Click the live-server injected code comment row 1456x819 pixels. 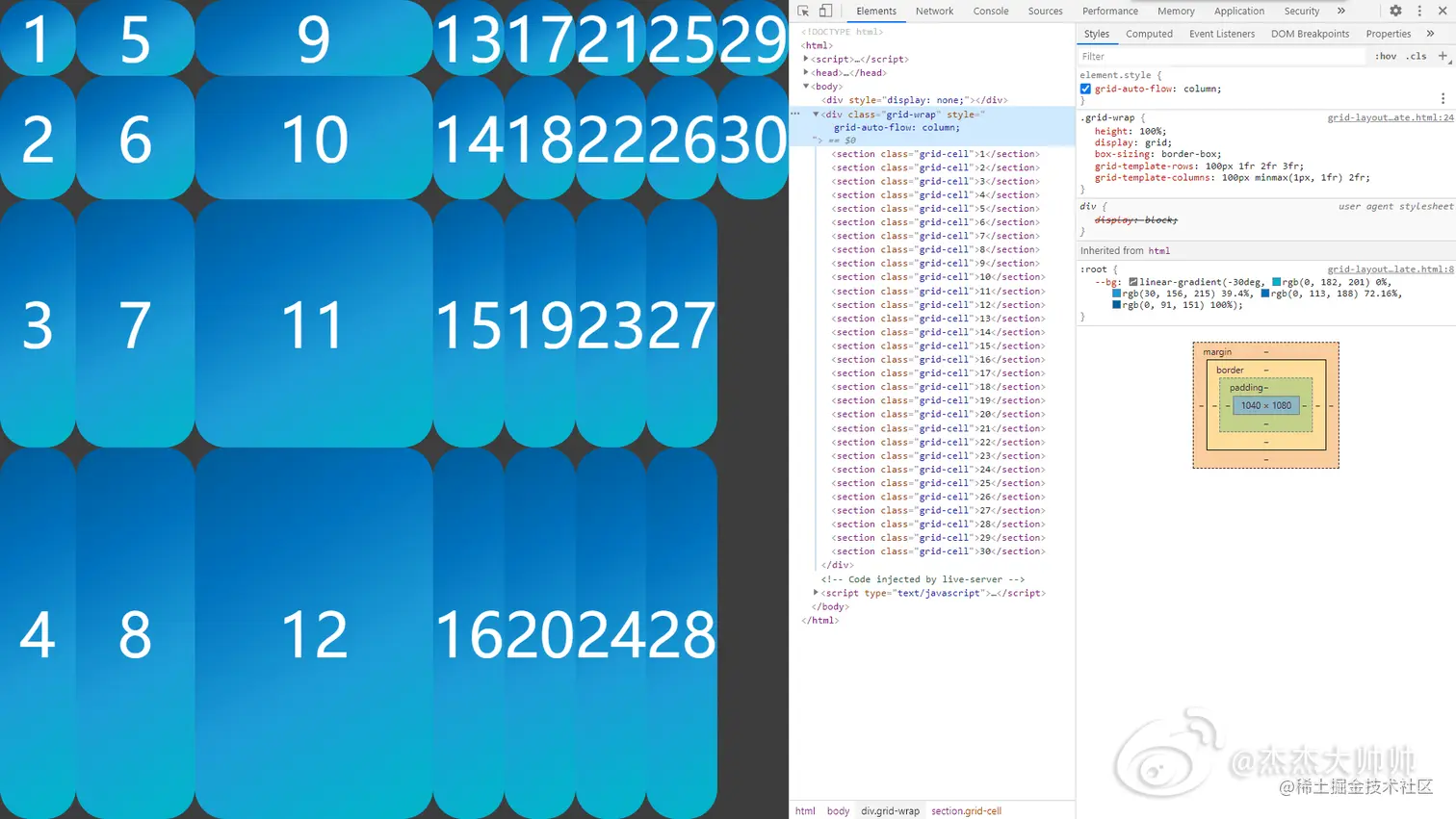click(x=923, y=579)
